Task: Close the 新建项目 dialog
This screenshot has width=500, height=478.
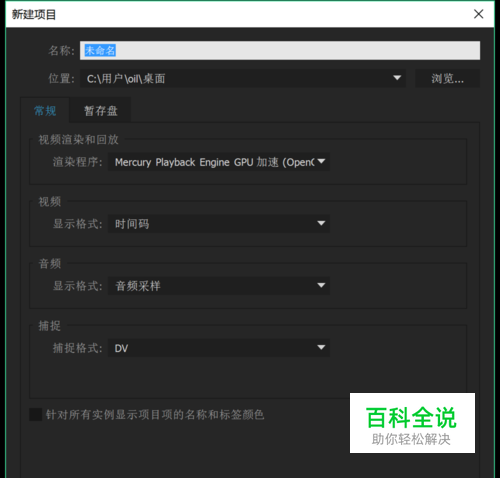Action: (479, 14)
